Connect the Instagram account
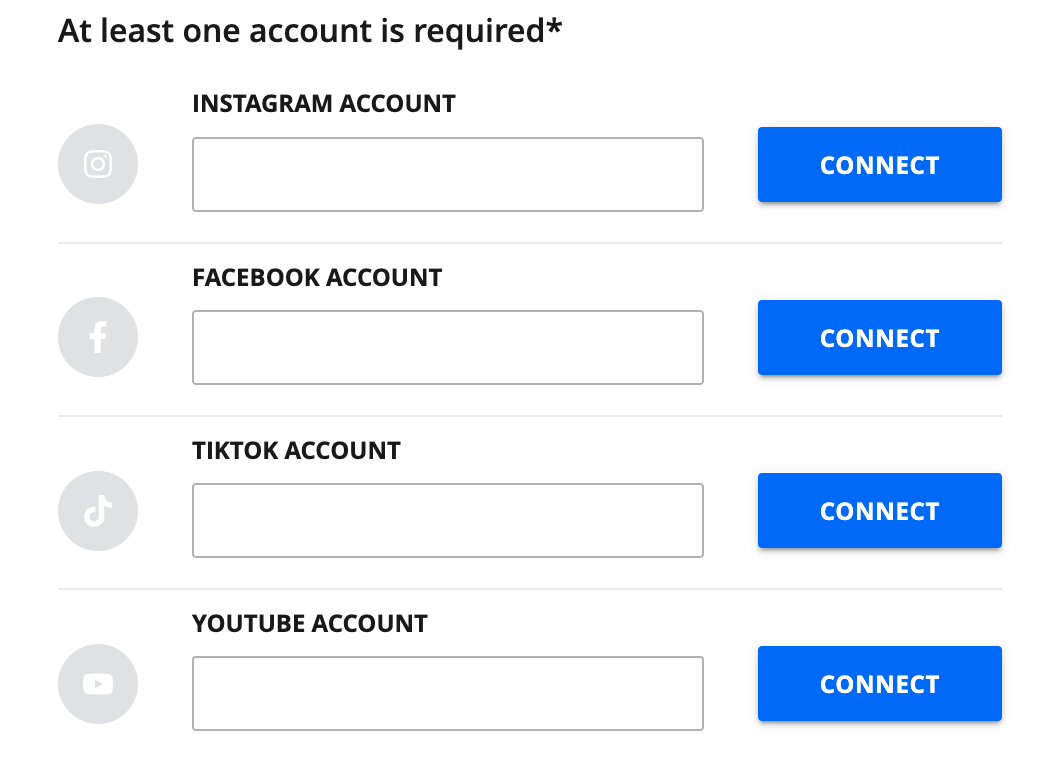 pos(880,164)
